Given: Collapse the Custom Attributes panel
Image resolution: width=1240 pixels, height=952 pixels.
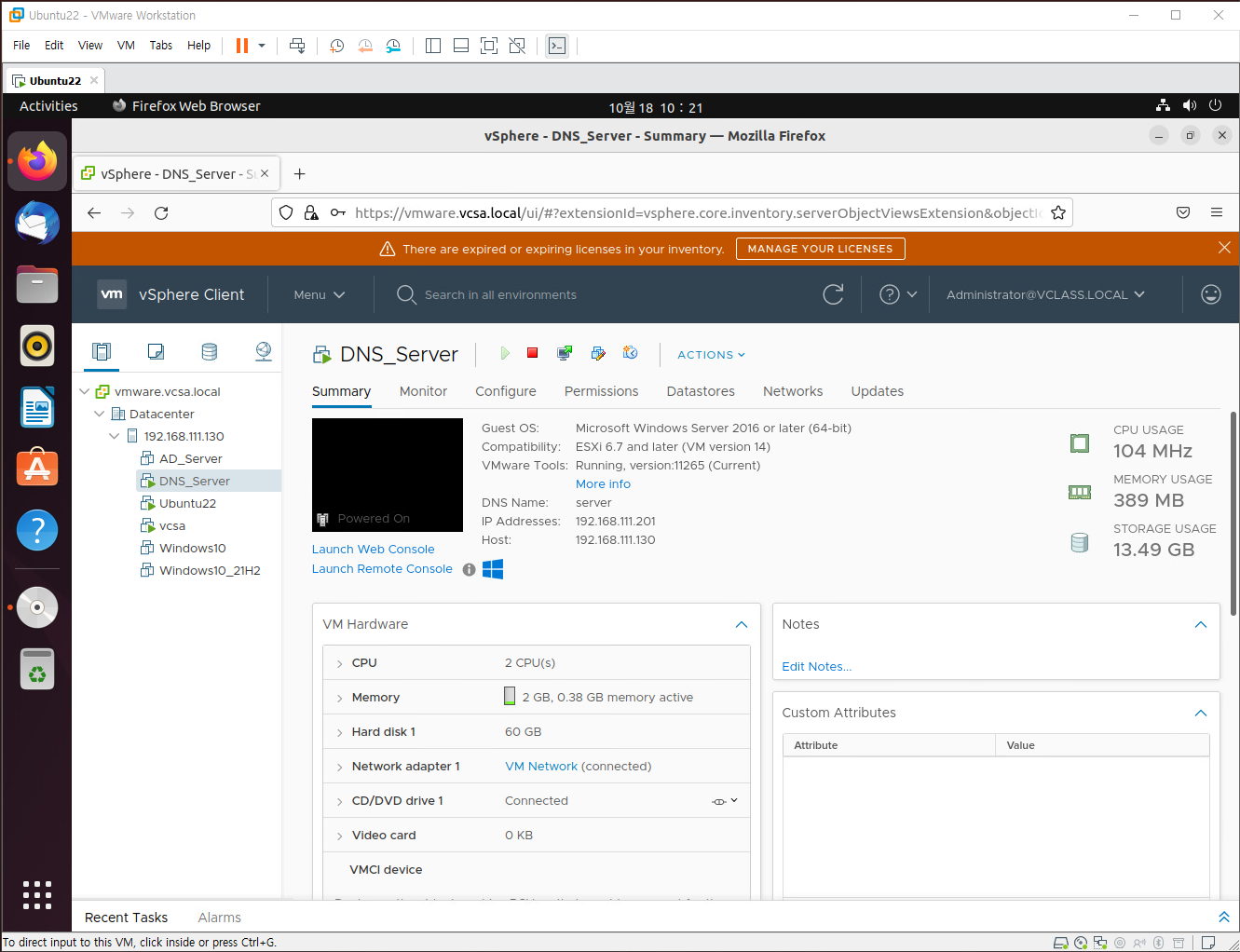Looking at the screenshot, I should [1201, 713].
